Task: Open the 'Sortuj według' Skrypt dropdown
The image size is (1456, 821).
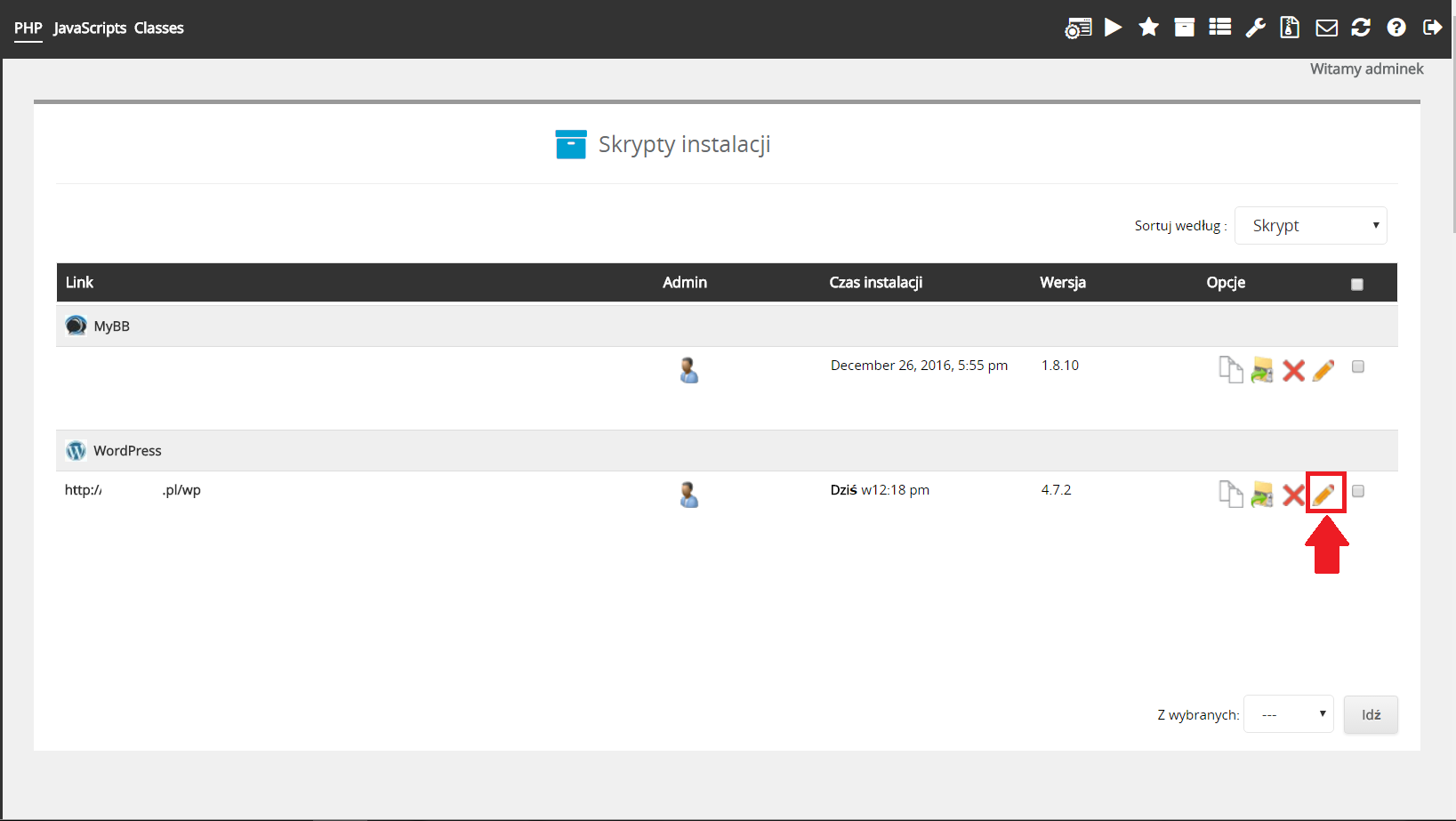Action: pyautogui.click(x=1310, y=226)
